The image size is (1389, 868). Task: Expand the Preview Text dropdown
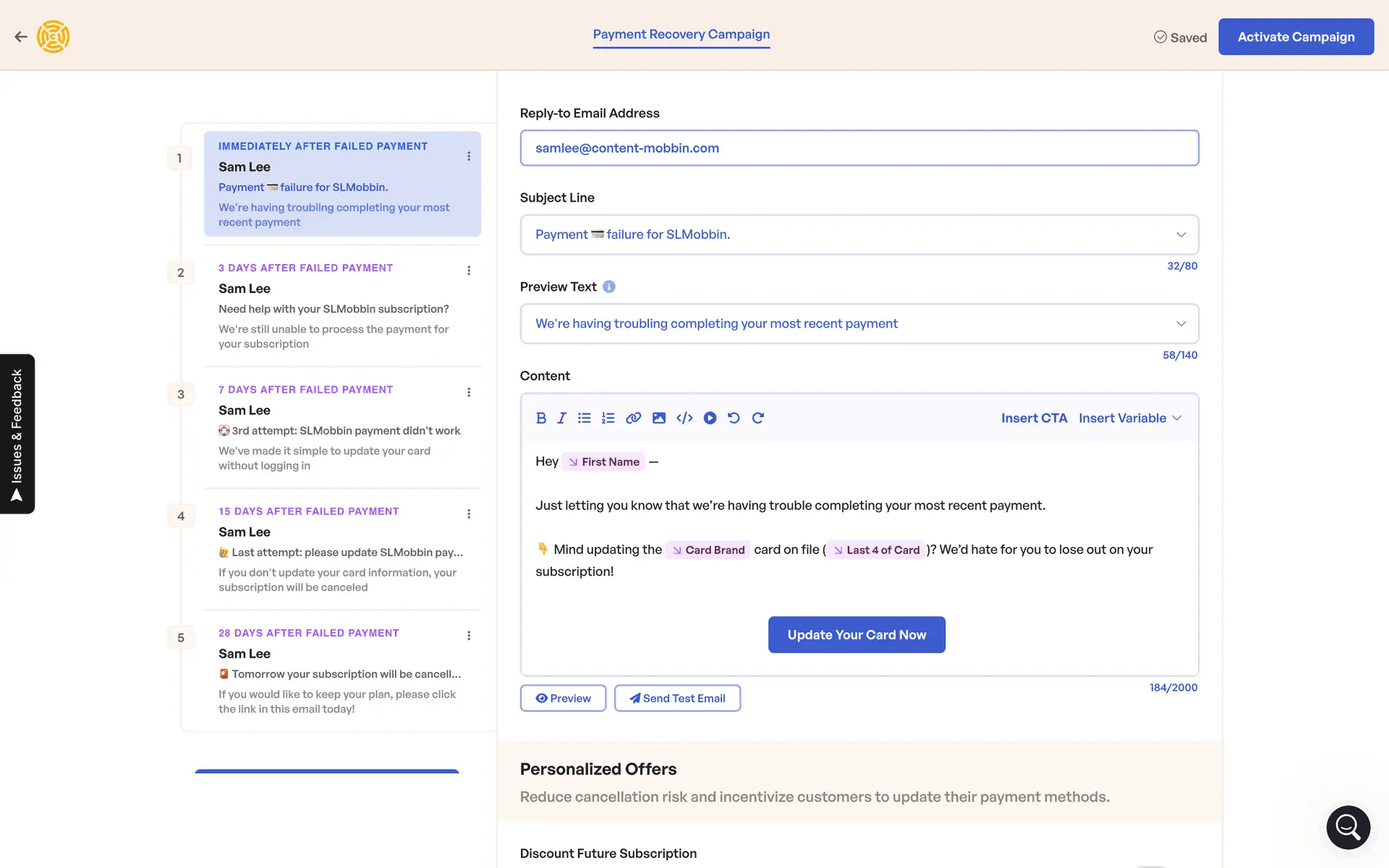tap(1181, 323)
